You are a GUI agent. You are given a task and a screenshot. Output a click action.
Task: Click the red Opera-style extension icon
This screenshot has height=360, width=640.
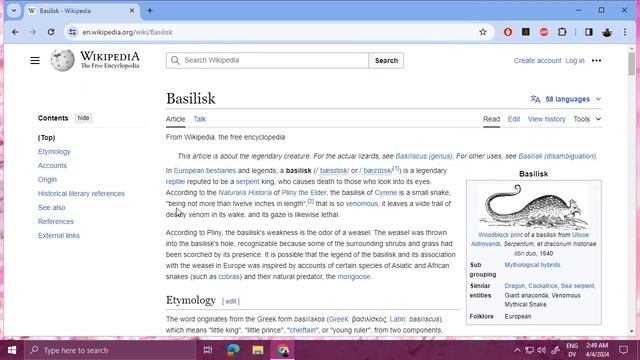pos(508,32)
